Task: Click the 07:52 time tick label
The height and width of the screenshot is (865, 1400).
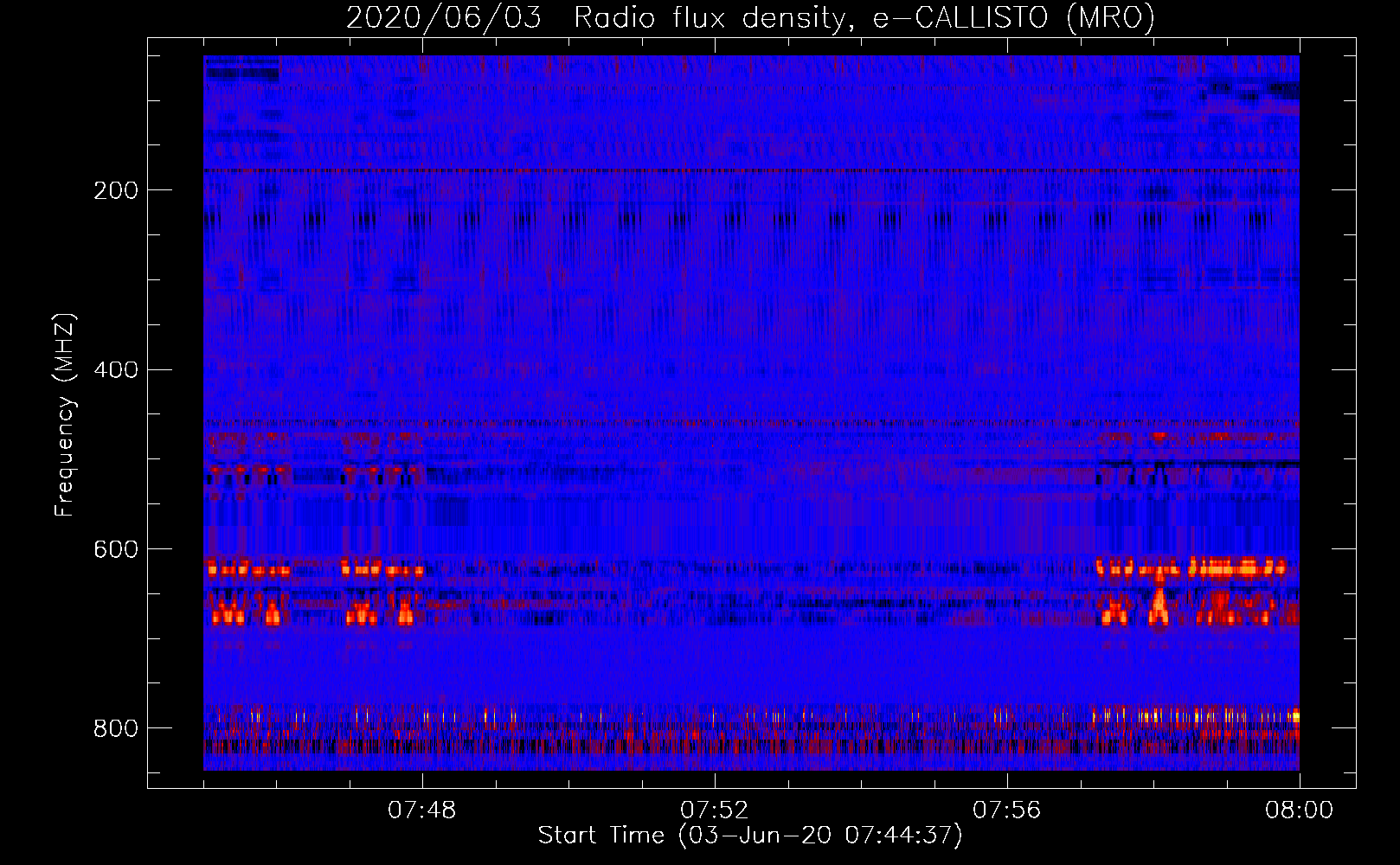Action: point(714,811)
